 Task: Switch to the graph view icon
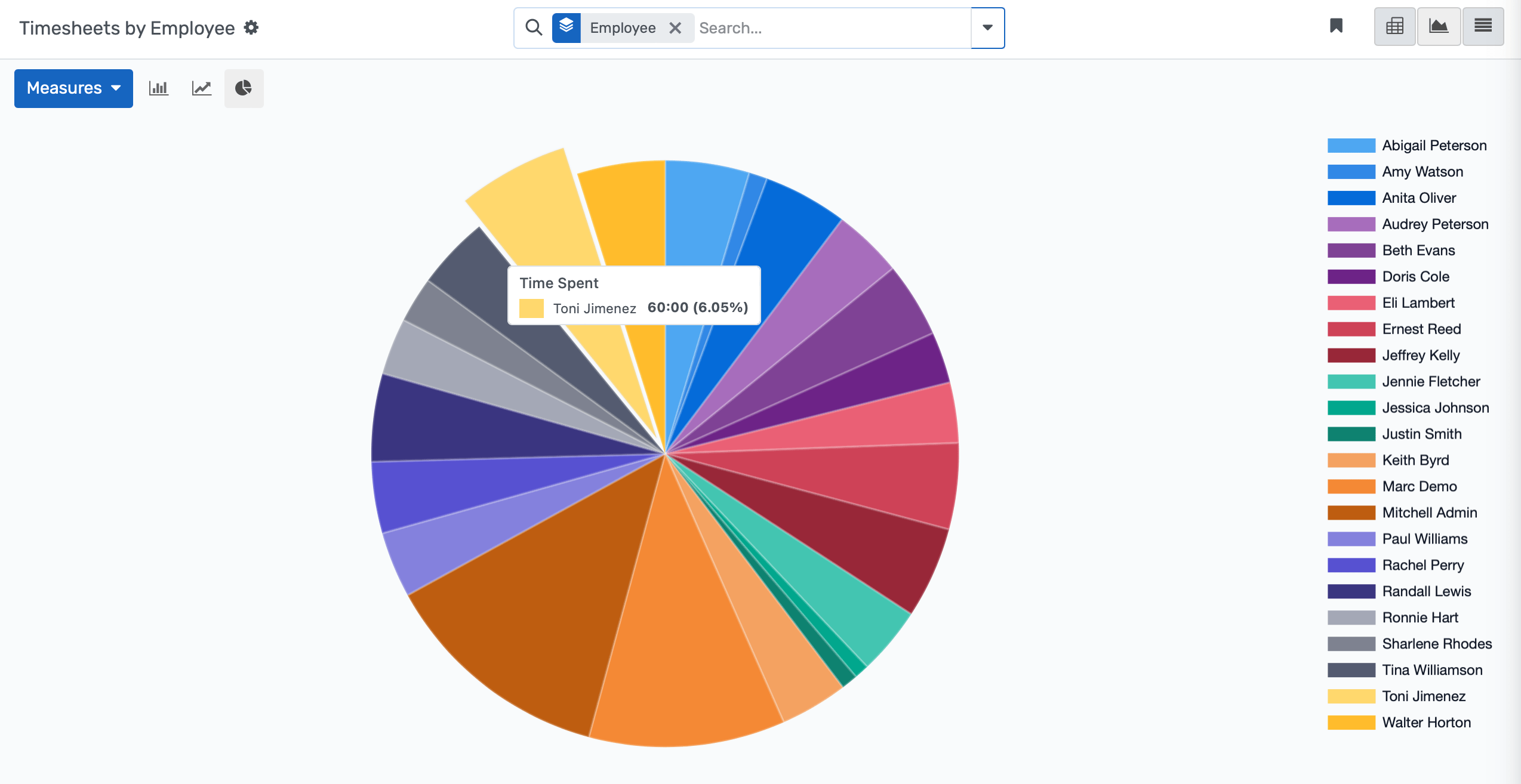click(1439, 26)
